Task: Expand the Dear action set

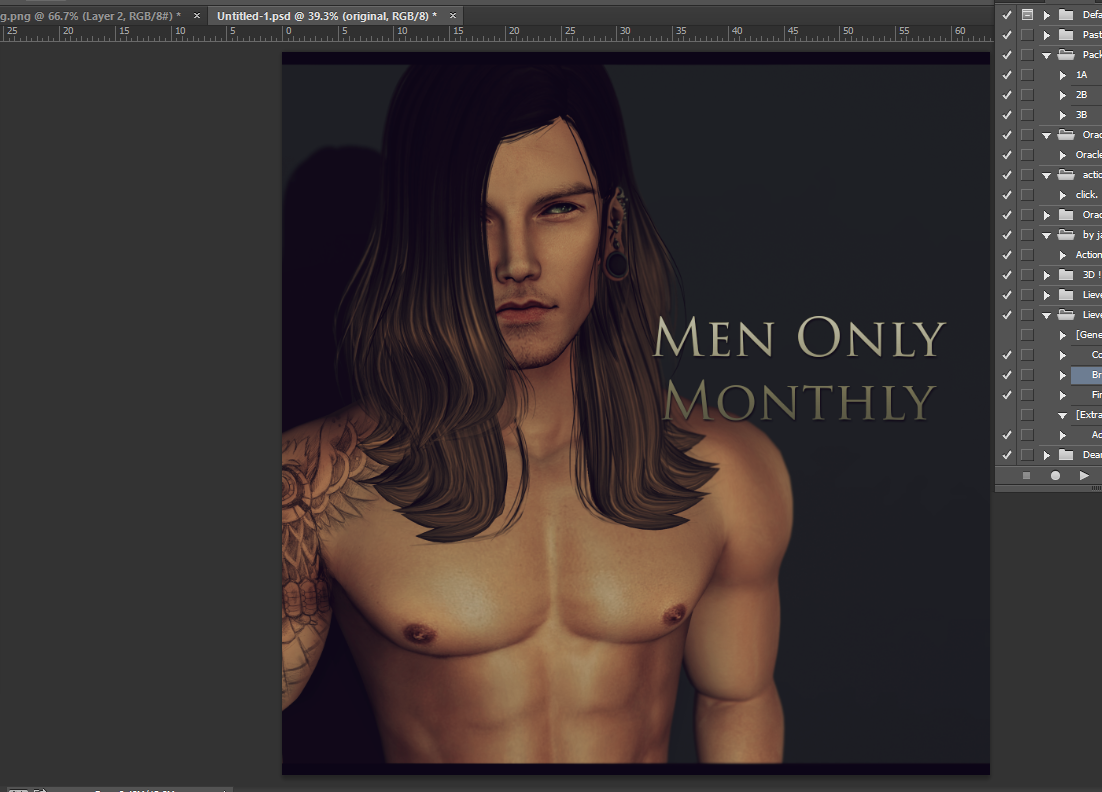Action: click(x=1046, y=455)
